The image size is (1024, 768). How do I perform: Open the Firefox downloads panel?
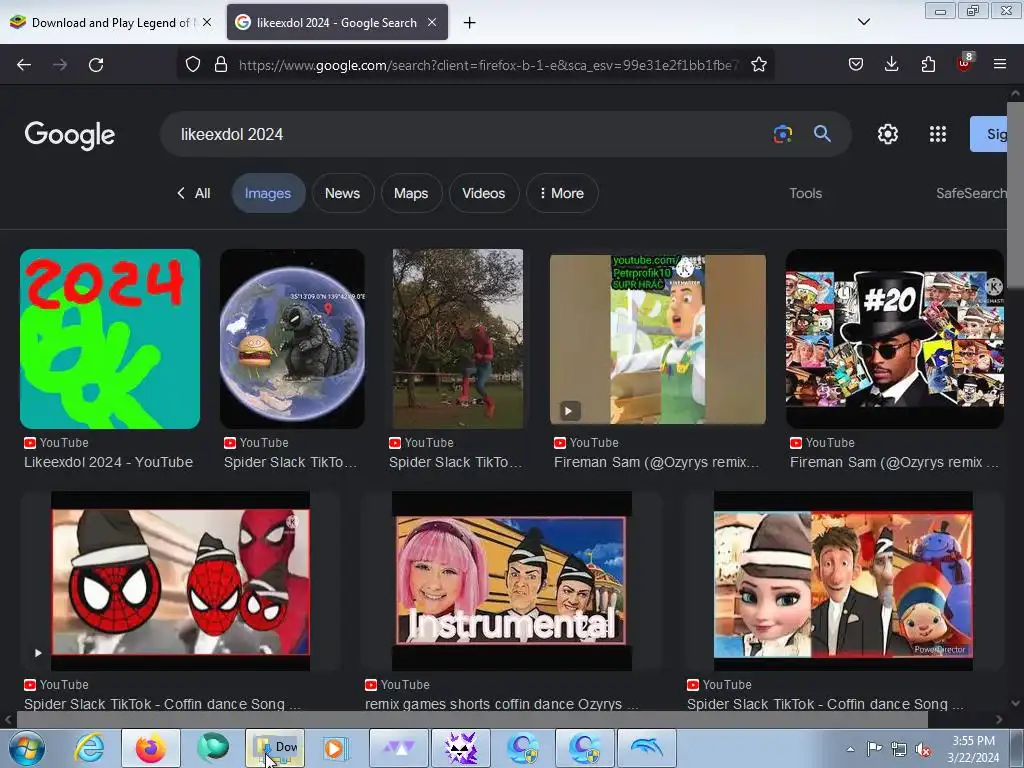891,64
